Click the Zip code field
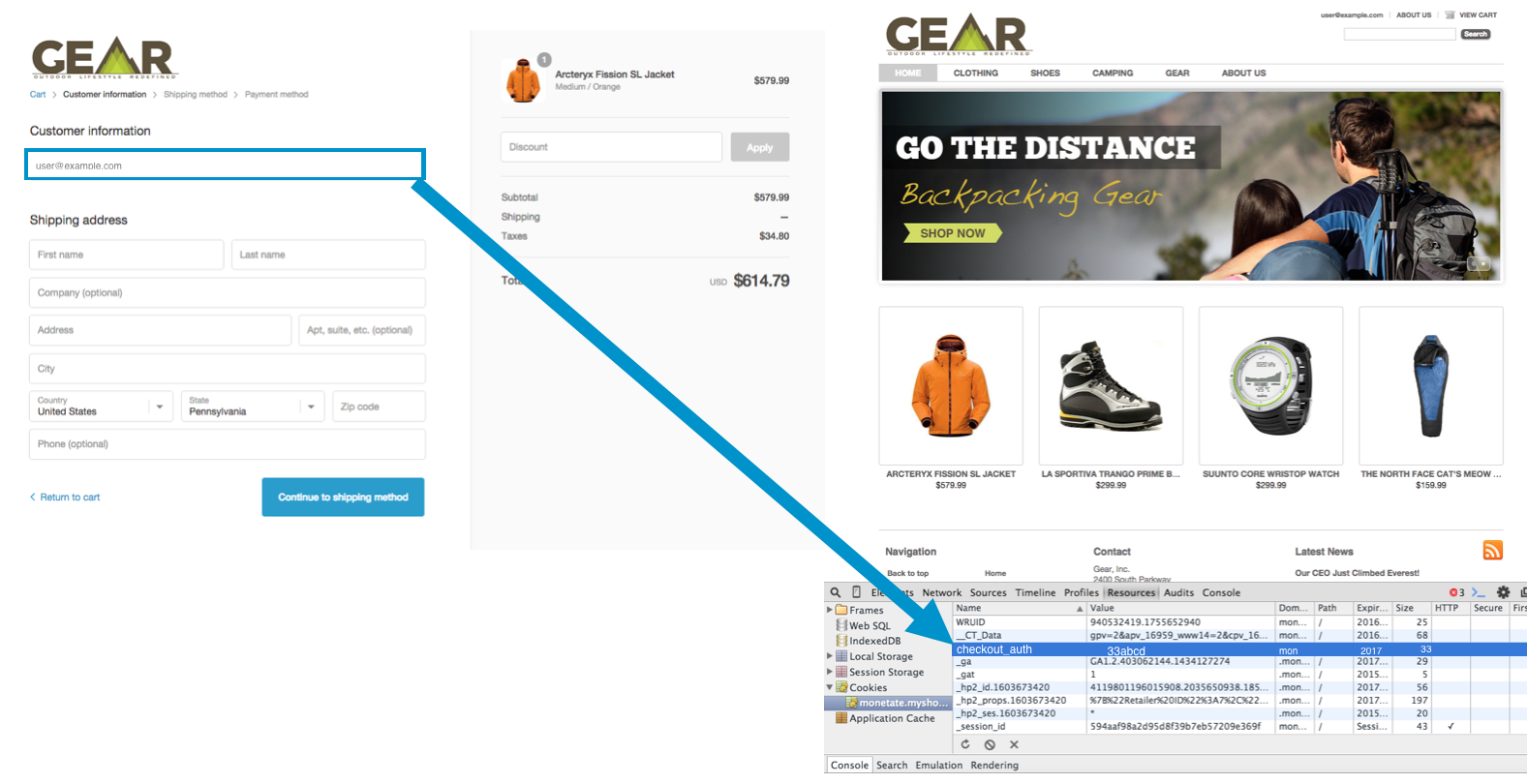 pyautogui.click(x=379, y=407)
